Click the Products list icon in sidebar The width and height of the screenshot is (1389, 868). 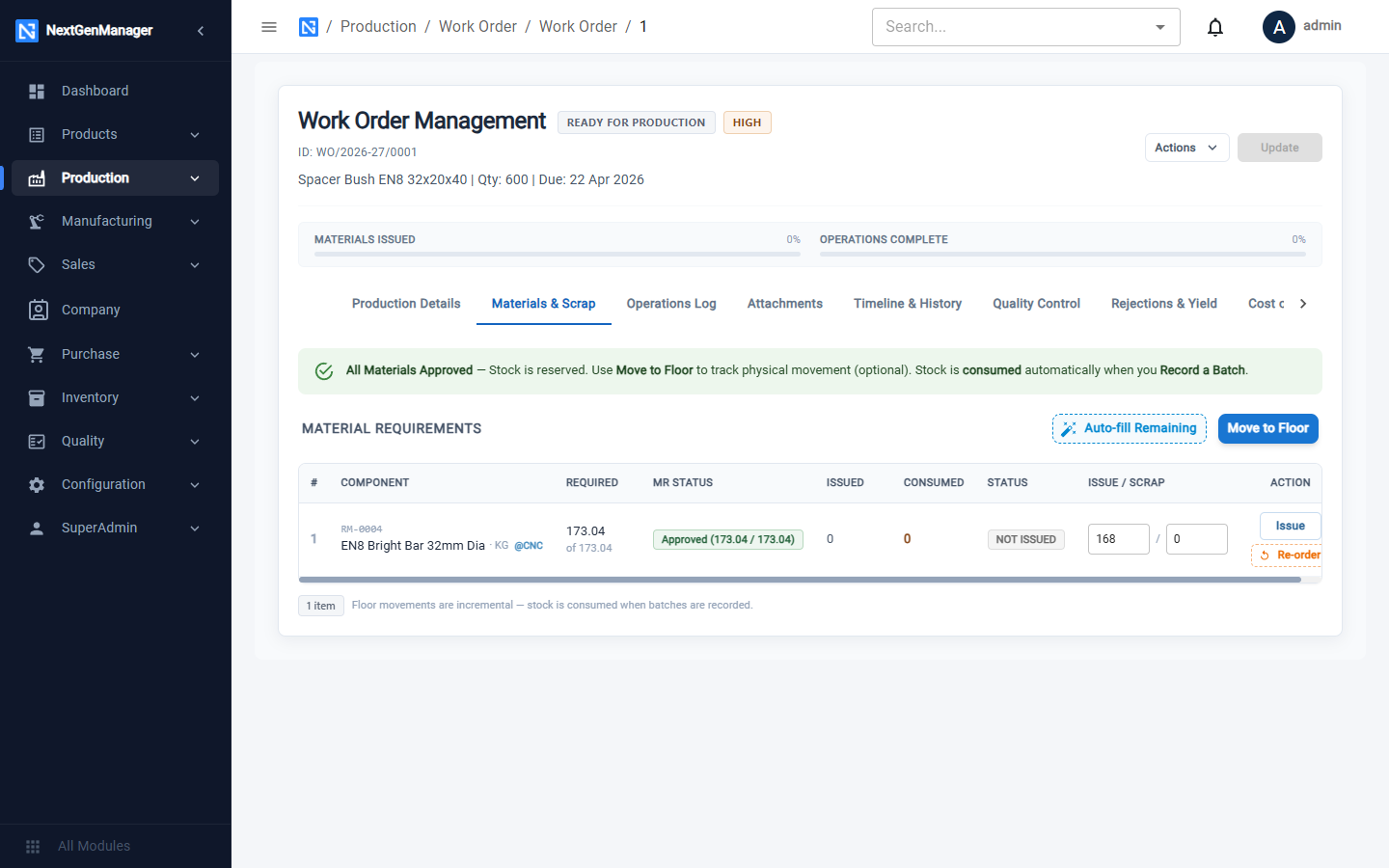(x=37, y=134)
